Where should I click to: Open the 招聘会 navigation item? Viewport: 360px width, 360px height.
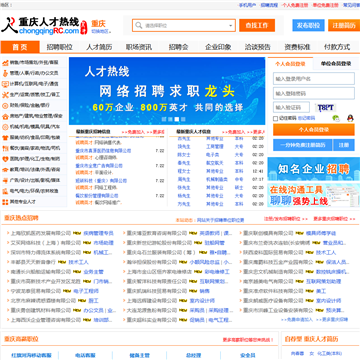coord(178,47)
